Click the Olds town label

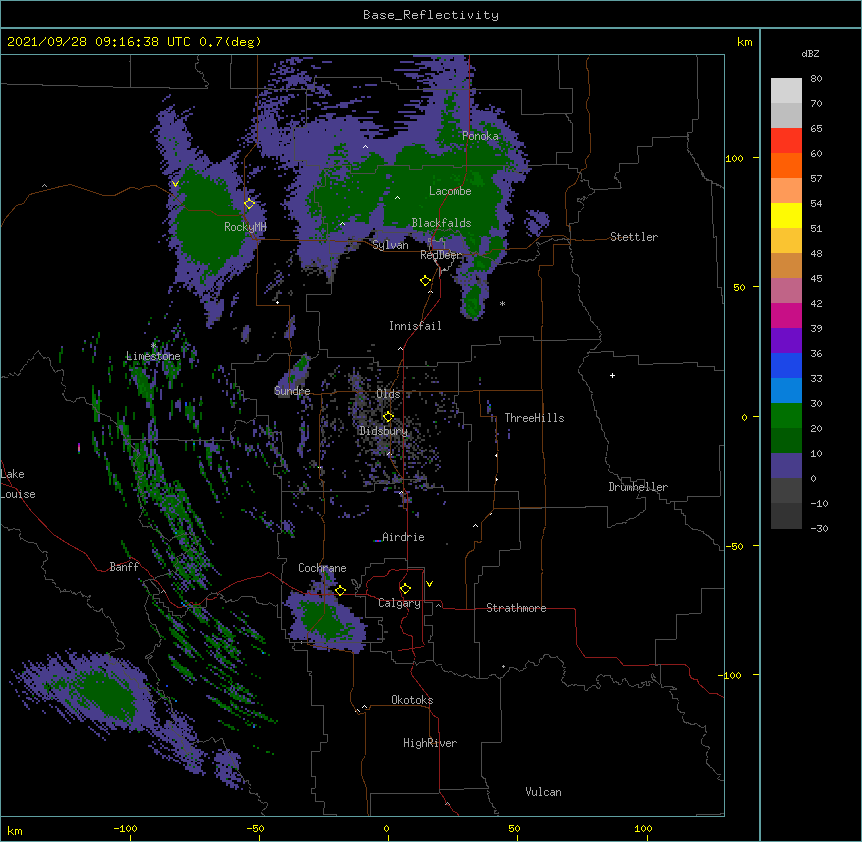[388, 394]
